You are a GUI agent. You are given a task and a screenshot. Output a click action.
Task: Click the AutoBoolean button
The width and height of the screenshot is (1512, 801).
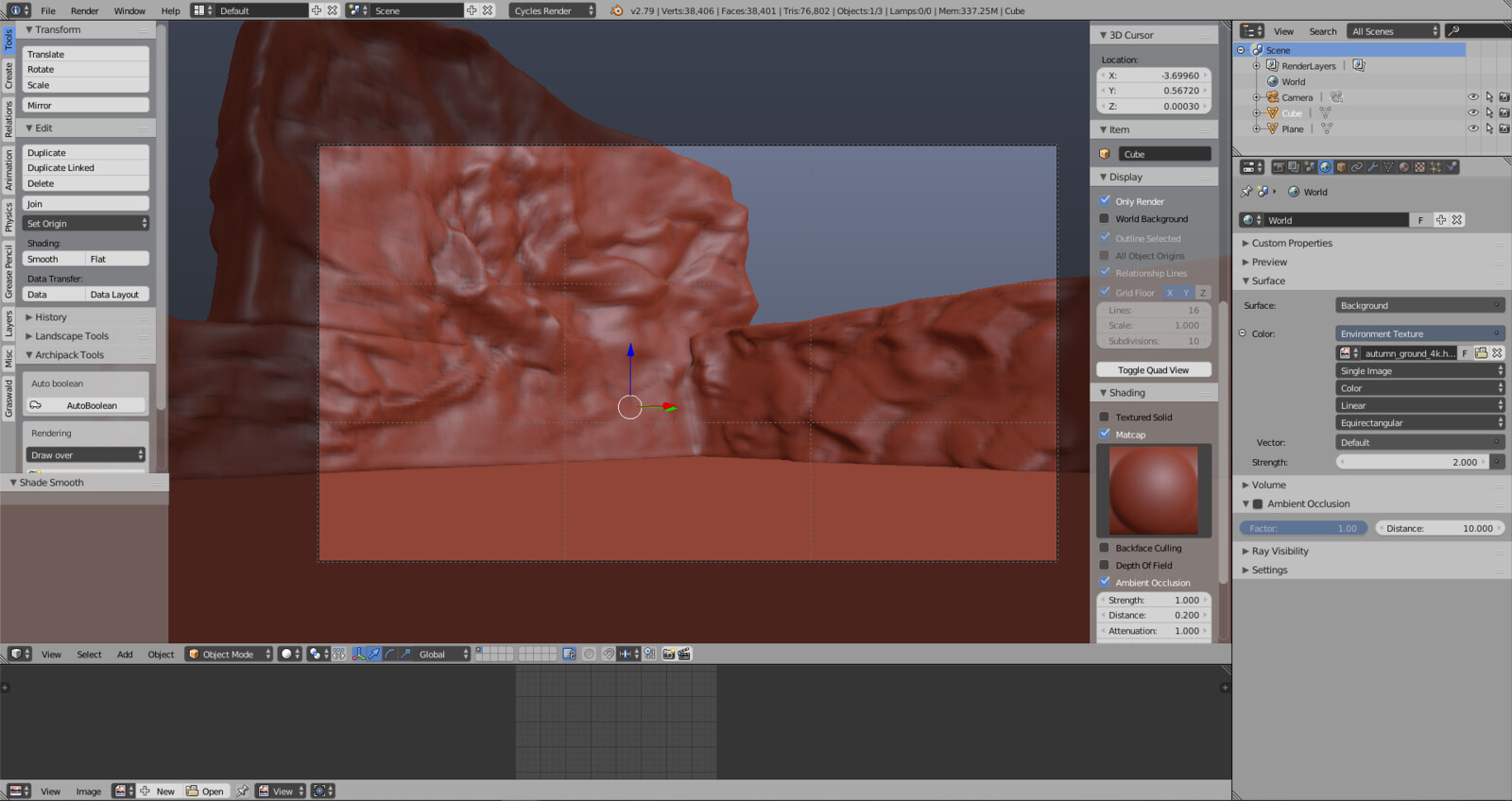coord(86,405)
